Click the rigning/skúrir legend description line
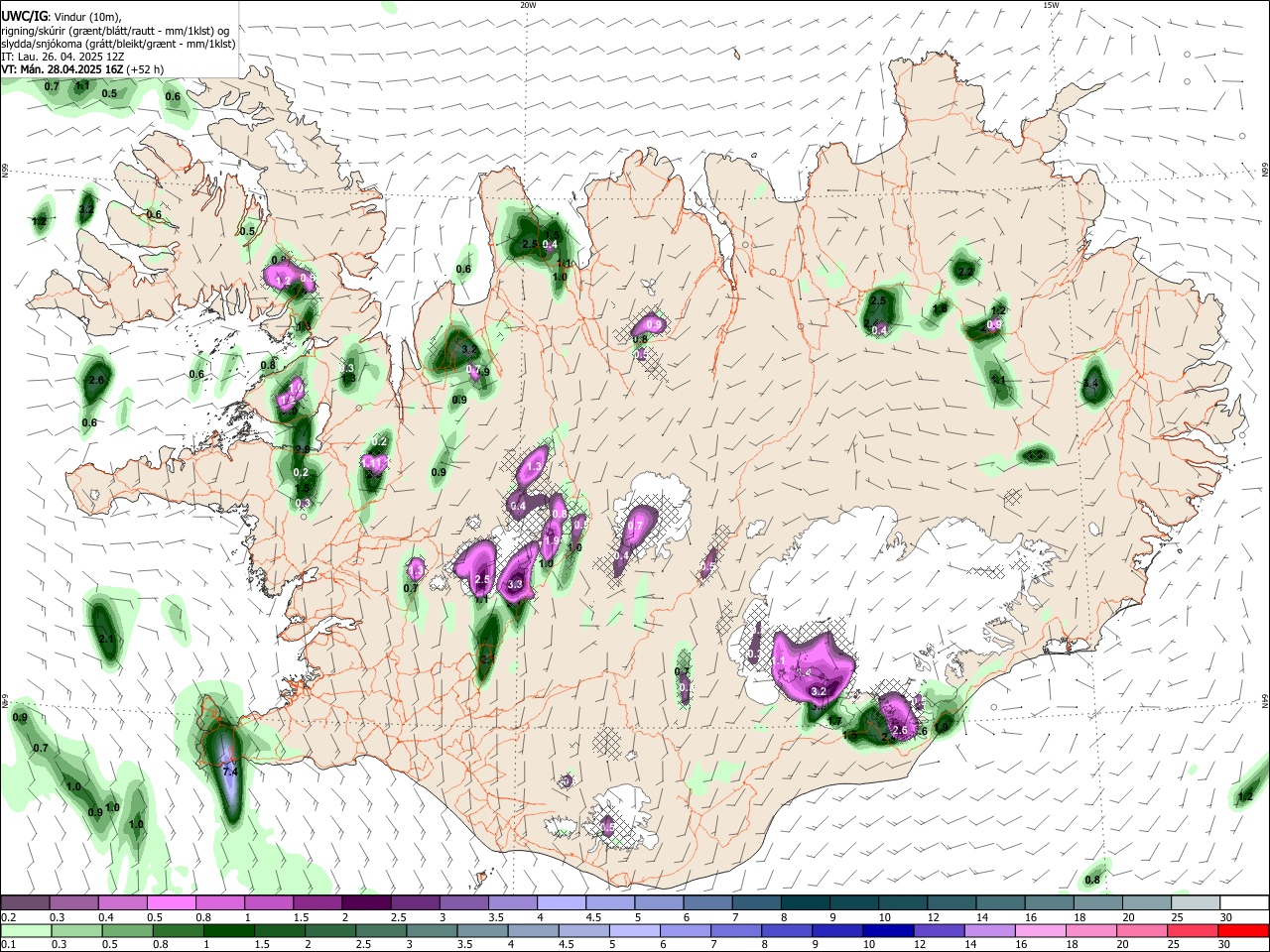 coord(115,31)
